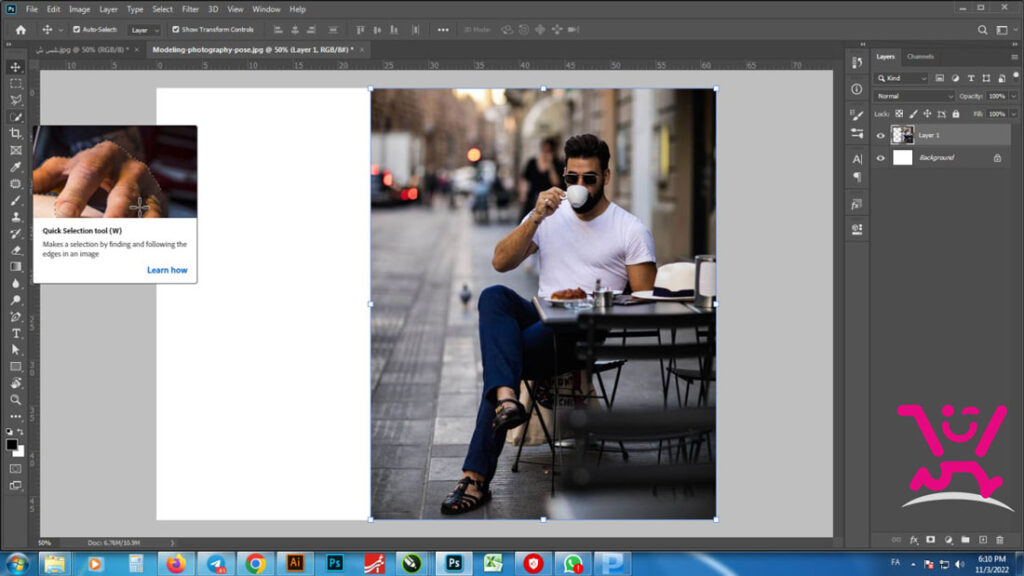This screenshot has width=1024, height=576.
Task: Open the Image menu
Action: tap(79, 9)
